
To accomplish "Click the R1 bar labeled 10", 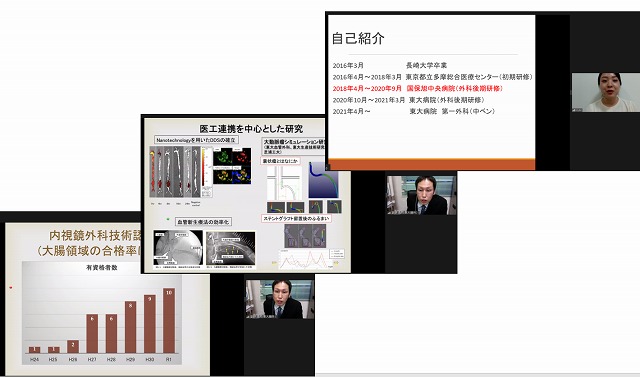I will pos(169,321).
